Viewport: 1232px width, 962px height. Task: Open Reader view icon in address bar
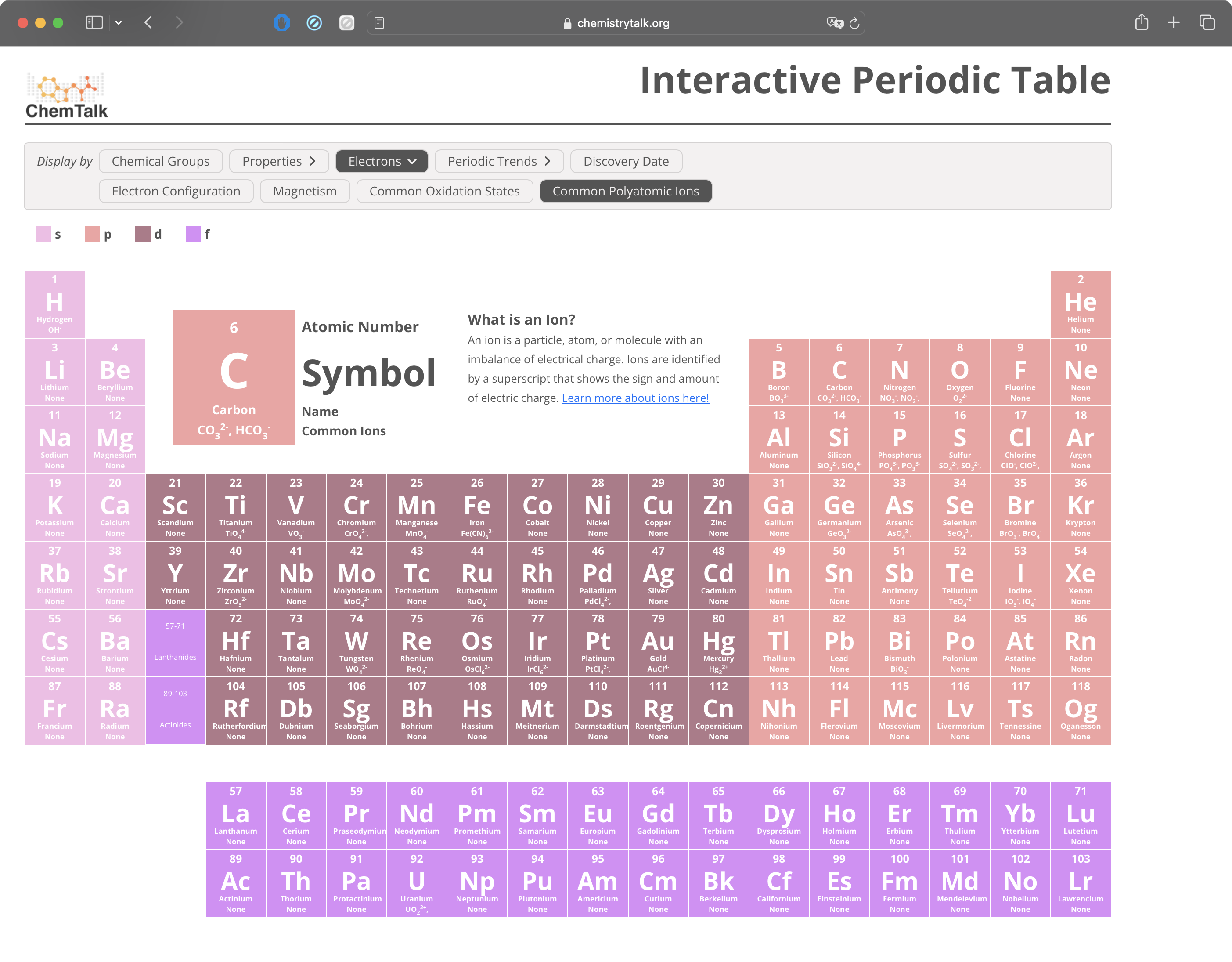pyautogui.click(x=379, y=23)
